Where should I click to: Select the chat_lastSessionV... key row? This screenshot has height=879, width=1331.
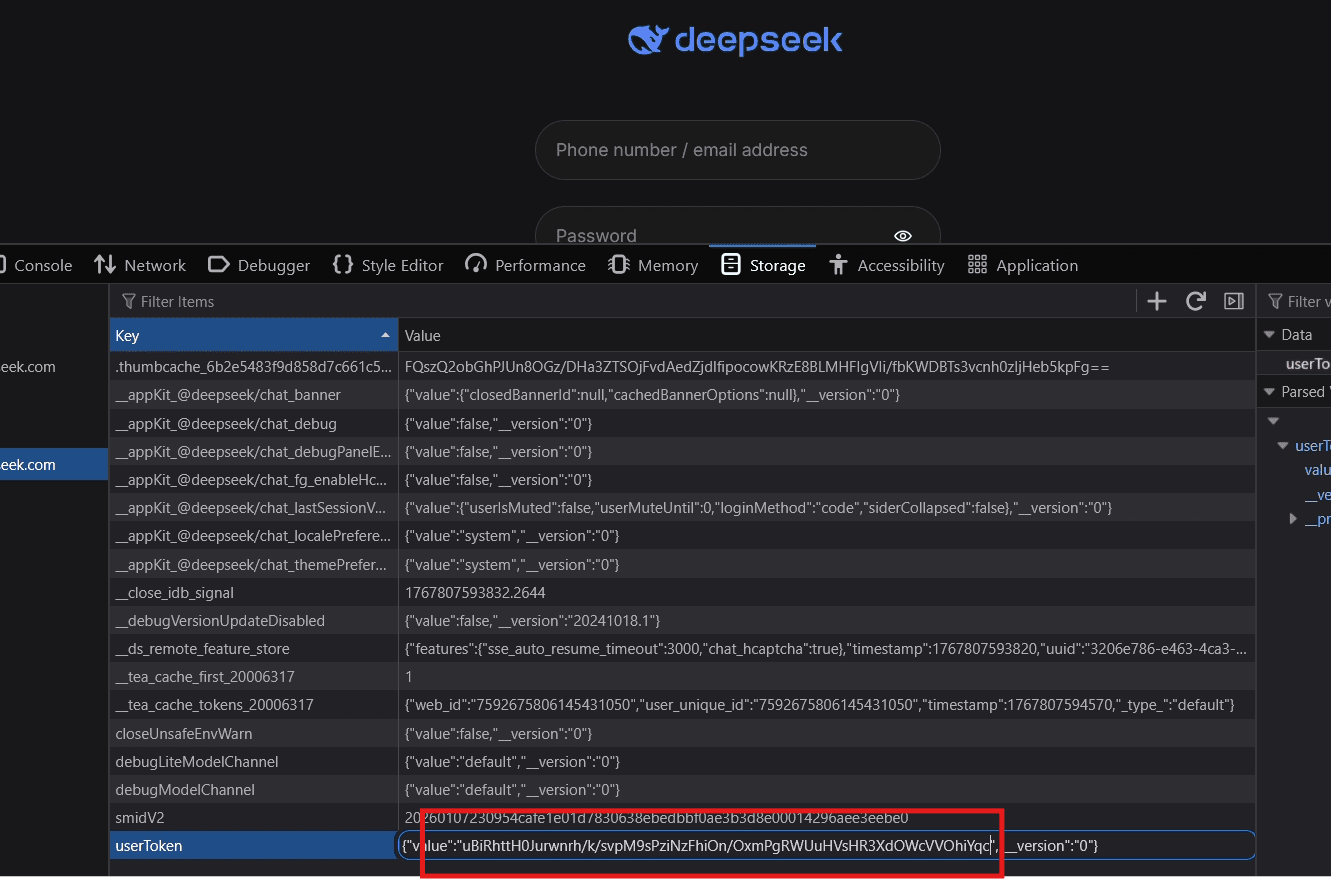pos(254,508)
